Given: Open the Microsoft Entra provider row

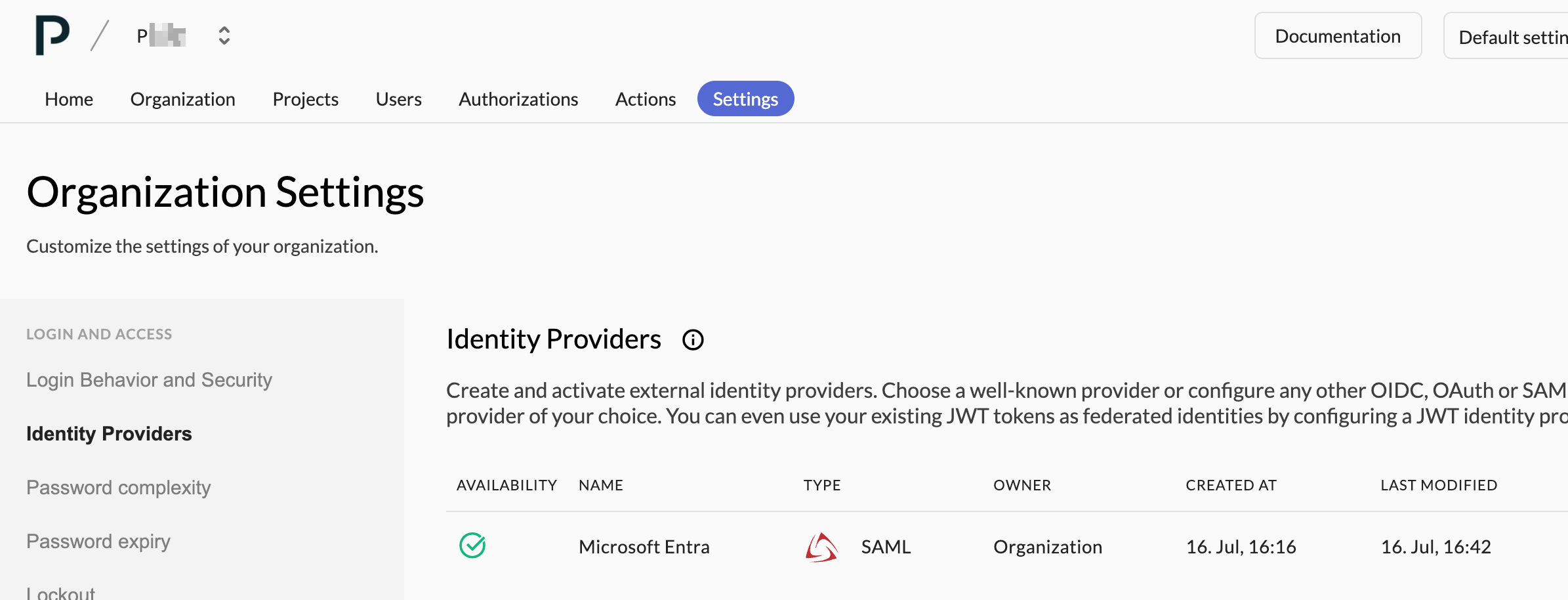Looking at the screenshot, I should (x=1006, y=547).
